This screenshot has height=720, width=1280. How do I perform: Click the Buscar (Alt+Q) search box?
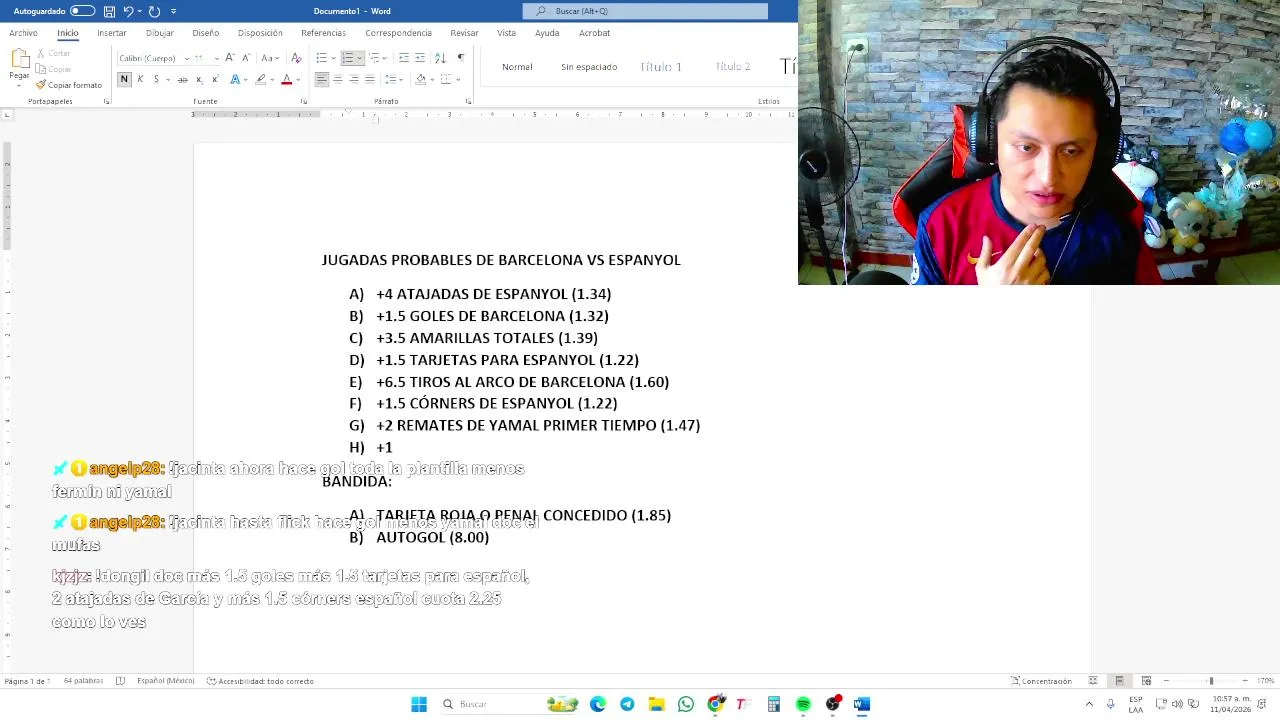[645, 11]
